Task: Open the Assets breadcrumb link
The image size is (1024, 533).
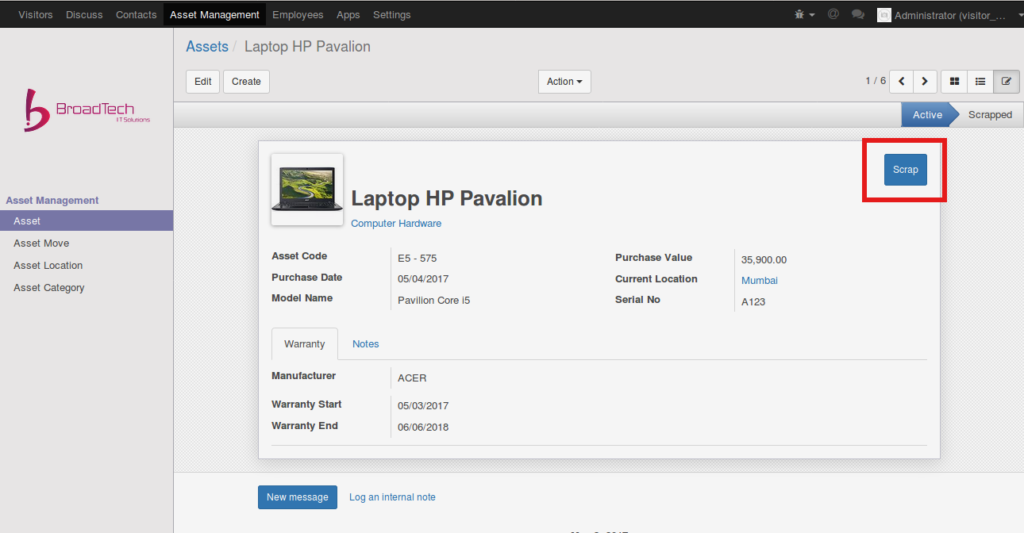Action: pyautogui.click(x=207, y=46)
